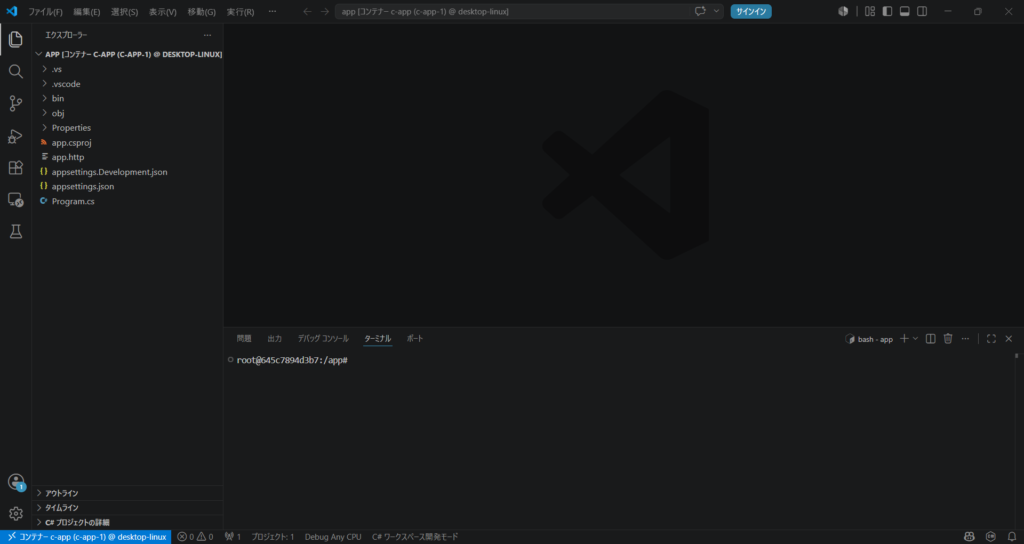Click the VS Code logo in title bar
Image resolution: width=1024 pixels, height=544 pixels.
(x=12, y=11)
